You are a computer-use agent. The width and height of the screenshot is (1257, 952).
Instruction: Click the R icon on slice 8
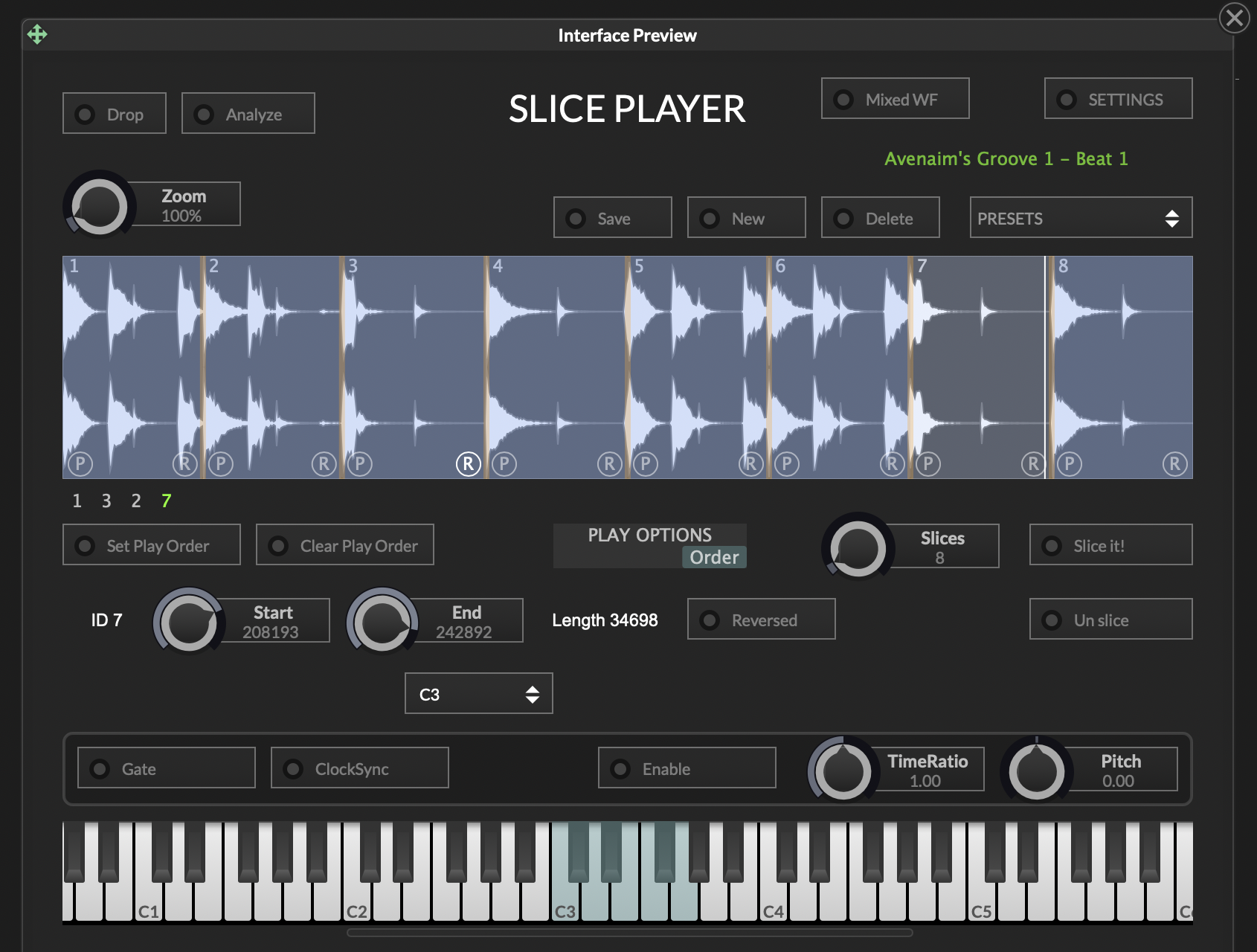tap(1174, 464)
